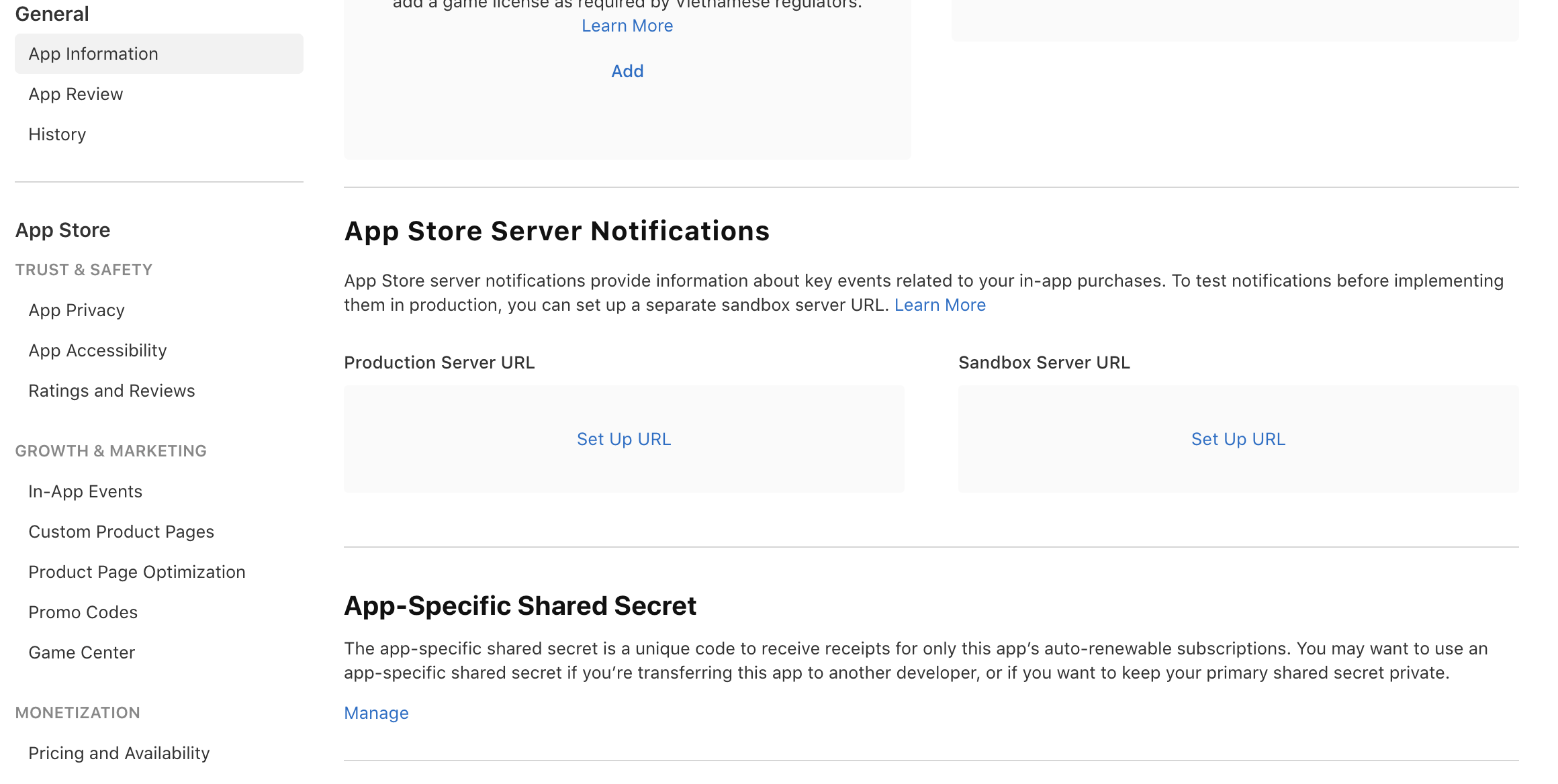Viewport: 1558px width, 784px height.
Task: Click Add under the game license notice
Action: click(x=627, y=70)
